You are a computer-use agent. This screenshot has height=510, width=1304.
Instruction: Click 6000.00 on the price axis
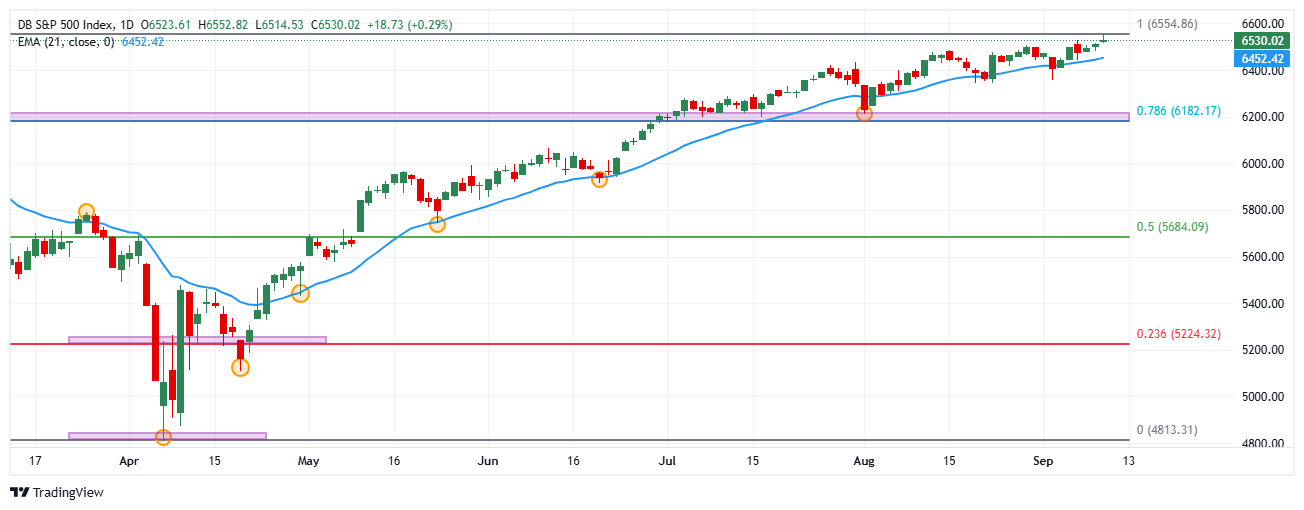pyautogui.click(x=1262, y=164)
